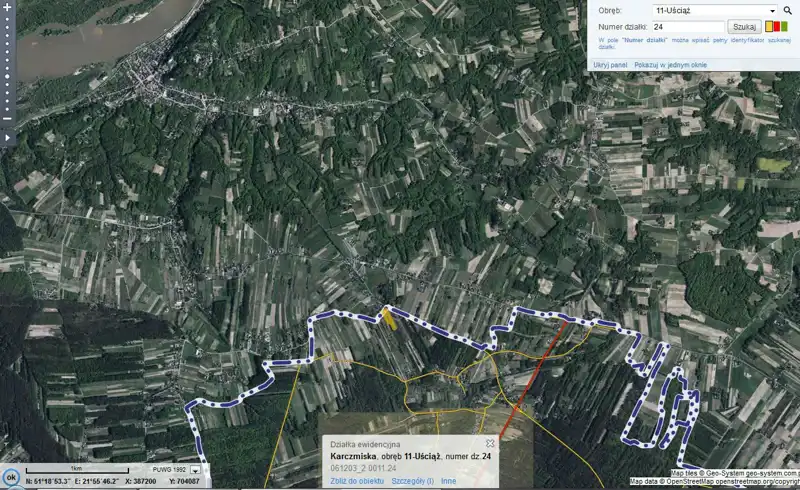Zoom in with the plus icon
Image resolution: width=800 pixels, height=490 pixels.
click(7, 7)
